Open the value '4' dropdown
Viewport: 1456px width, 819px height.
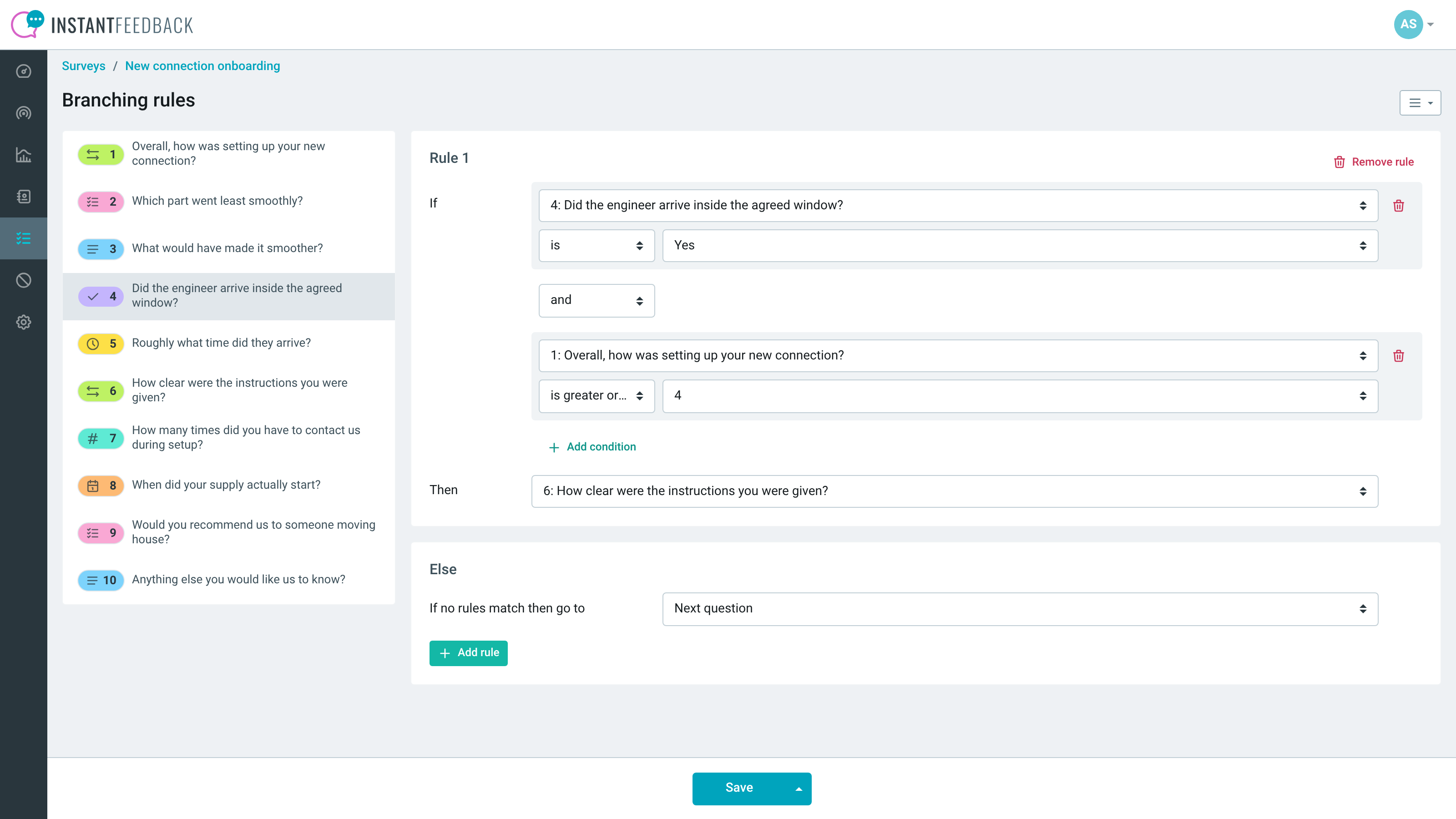1020,396
